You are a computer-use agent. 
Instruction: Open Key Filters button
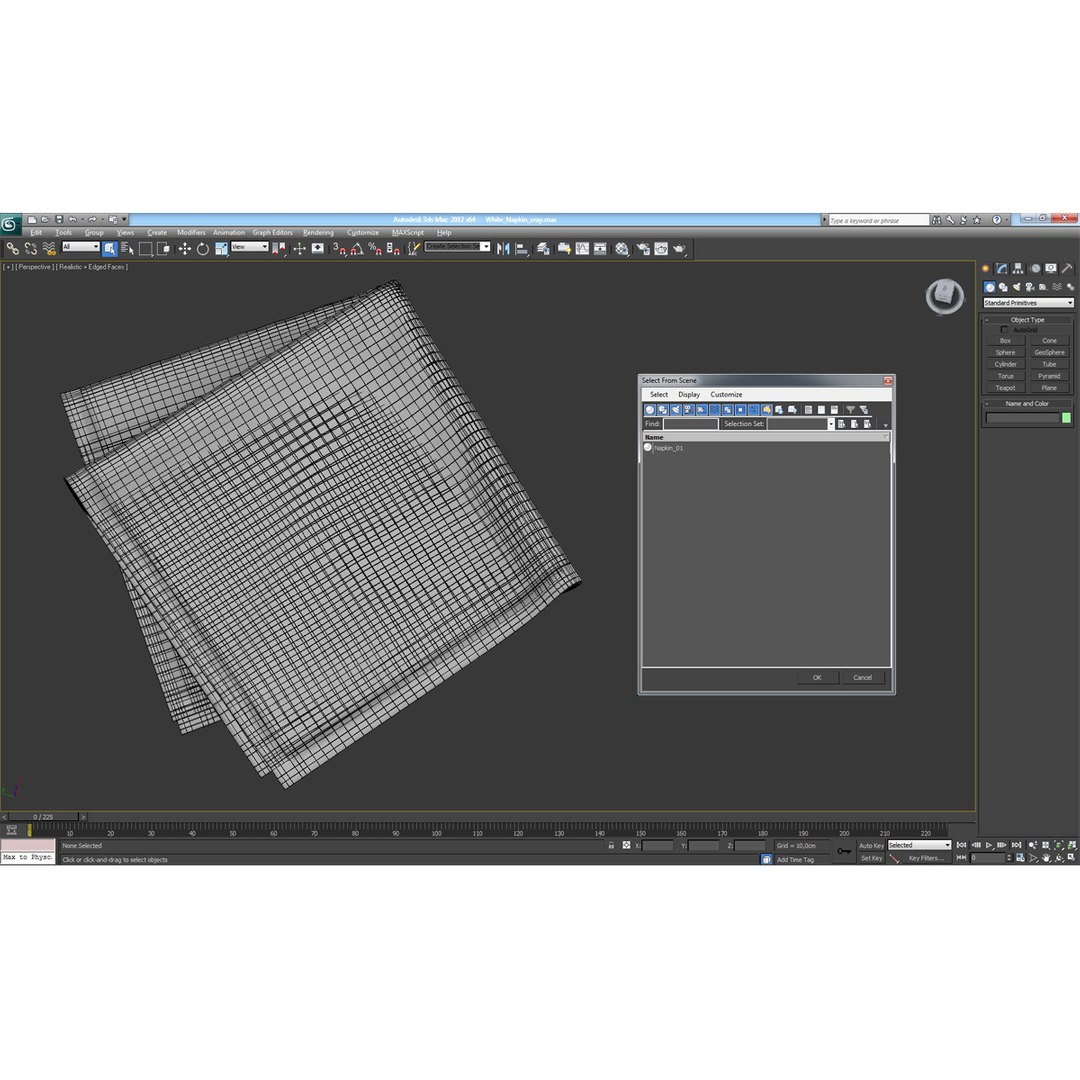[x=926, y=858]
